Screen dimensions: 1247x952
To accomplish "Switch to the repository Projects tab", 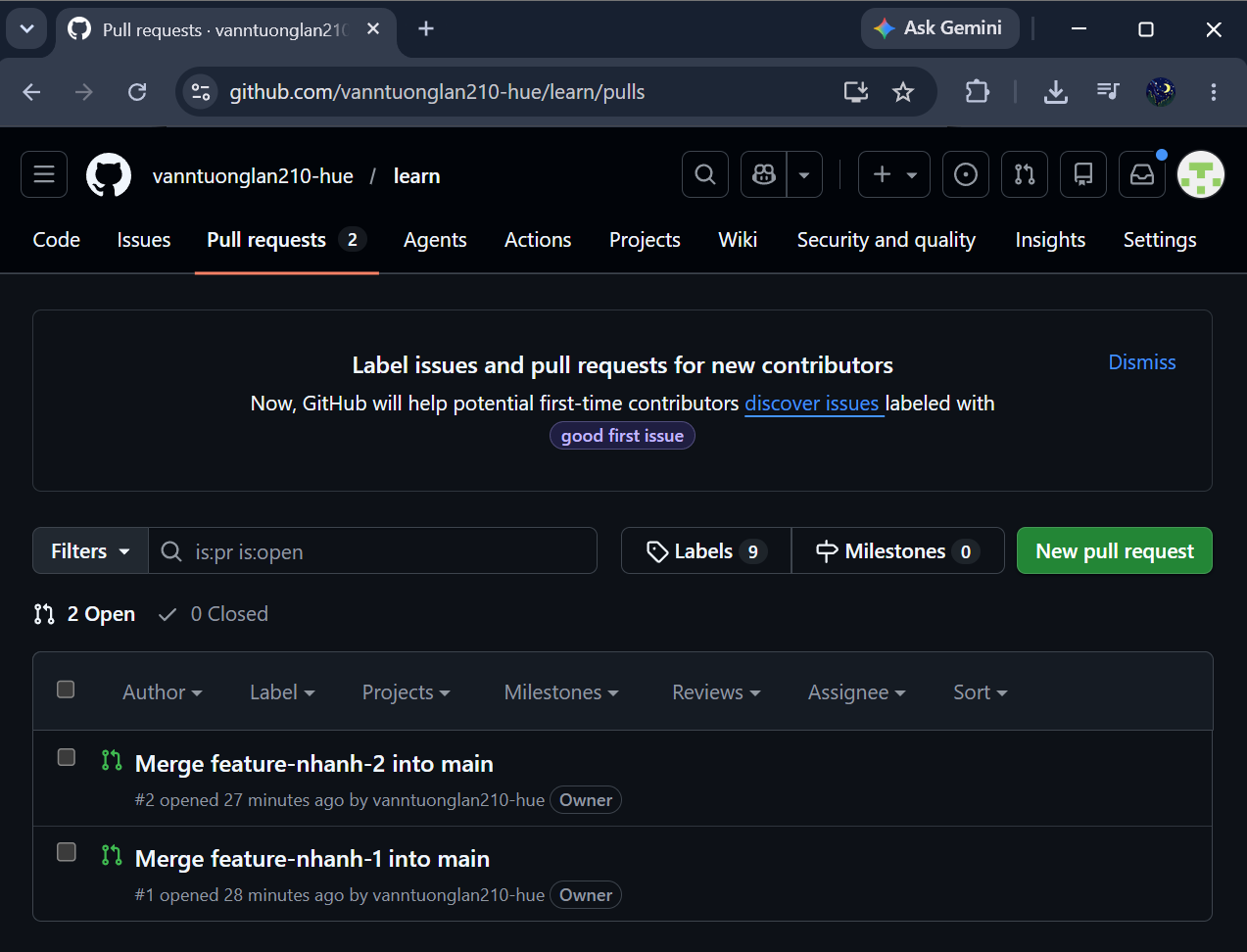I will coord(645,240).
